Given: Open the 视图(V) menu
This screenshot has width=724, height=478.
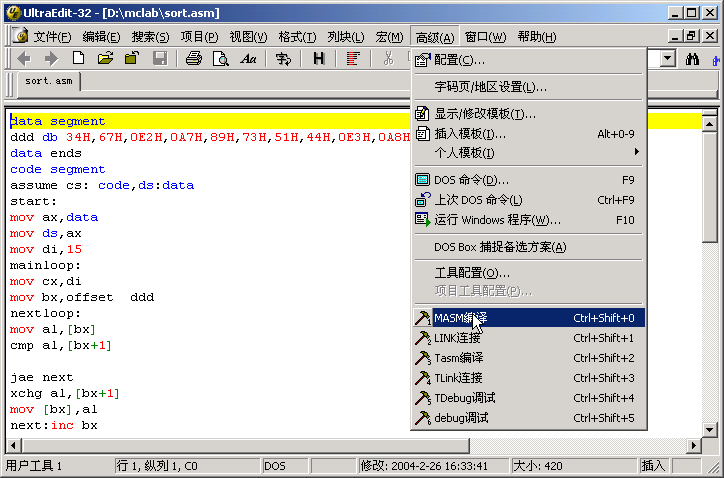Looking at the screenshot, I should (x=248, y=37).
